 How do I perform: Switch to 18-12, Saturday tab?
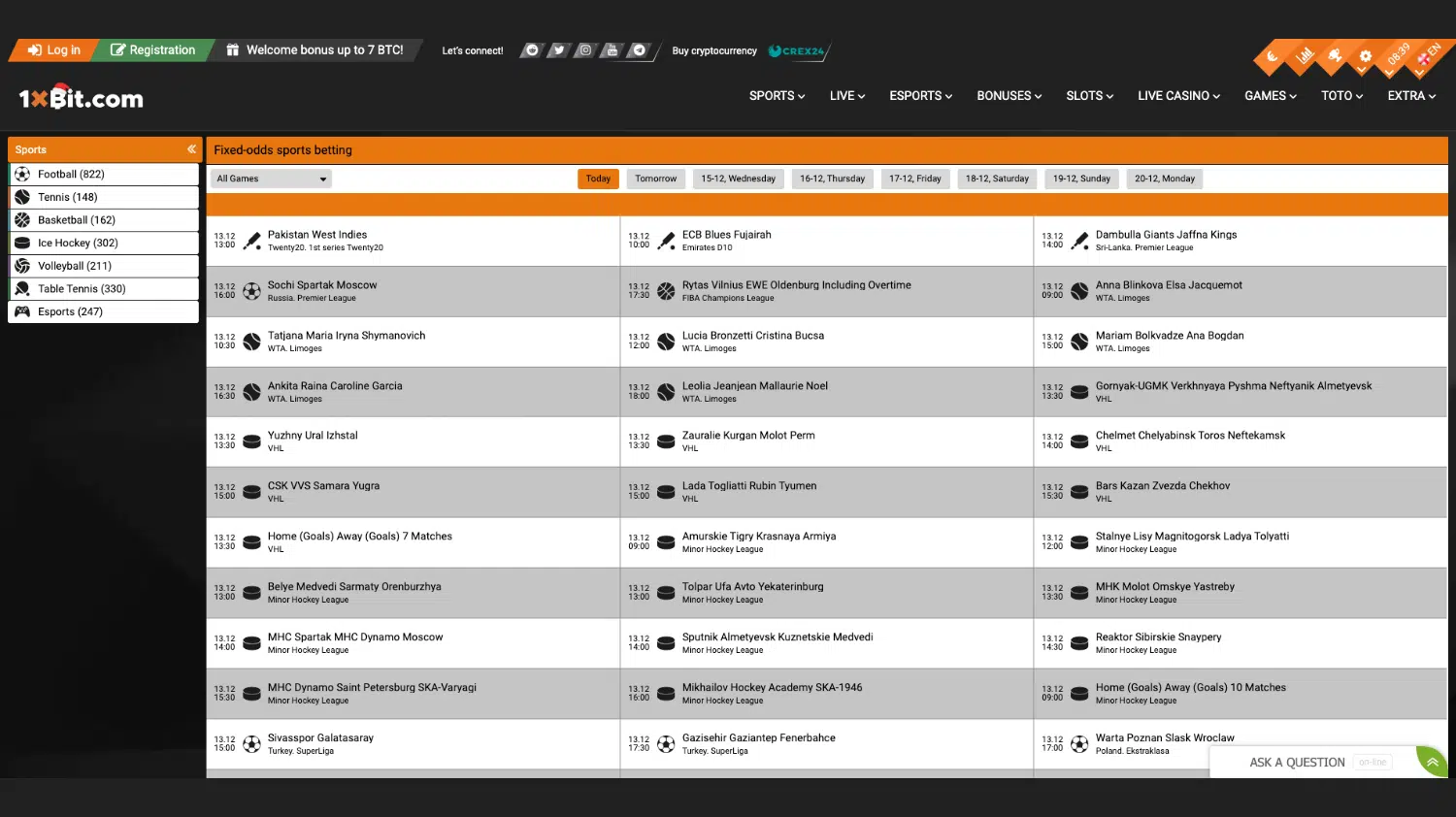pos(997,179)
